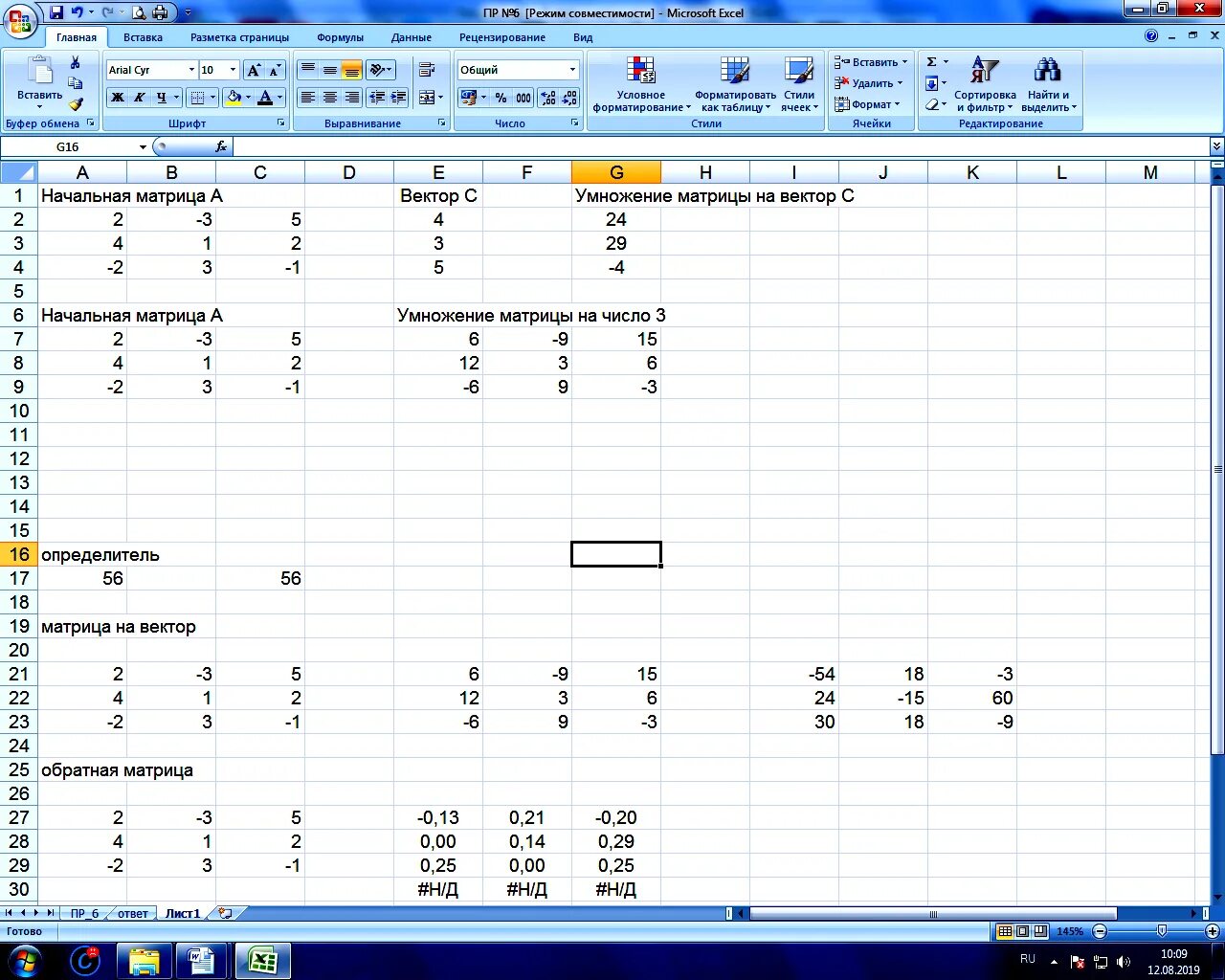Click the zoom slider handle
The image size is (1225, 980).
click(1162, 931)
